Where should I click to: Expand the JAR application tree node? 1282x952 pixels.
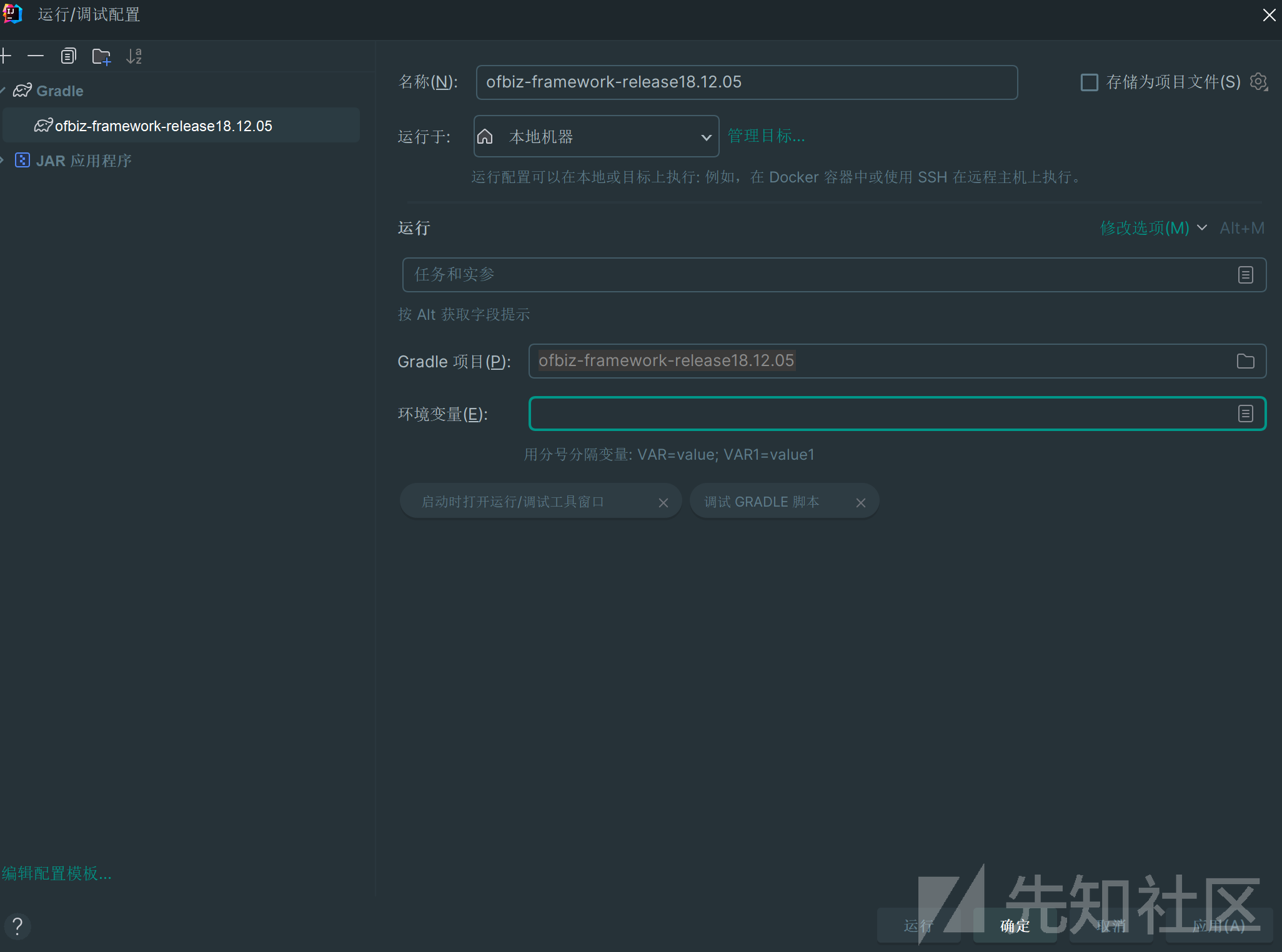click(2, 161)
